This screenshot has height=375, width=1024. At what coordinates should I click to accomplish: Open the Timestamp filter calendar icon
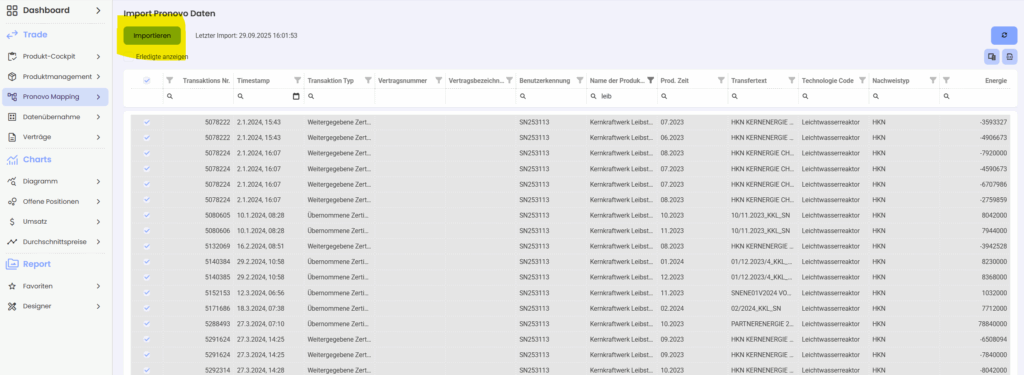point(296,96)
